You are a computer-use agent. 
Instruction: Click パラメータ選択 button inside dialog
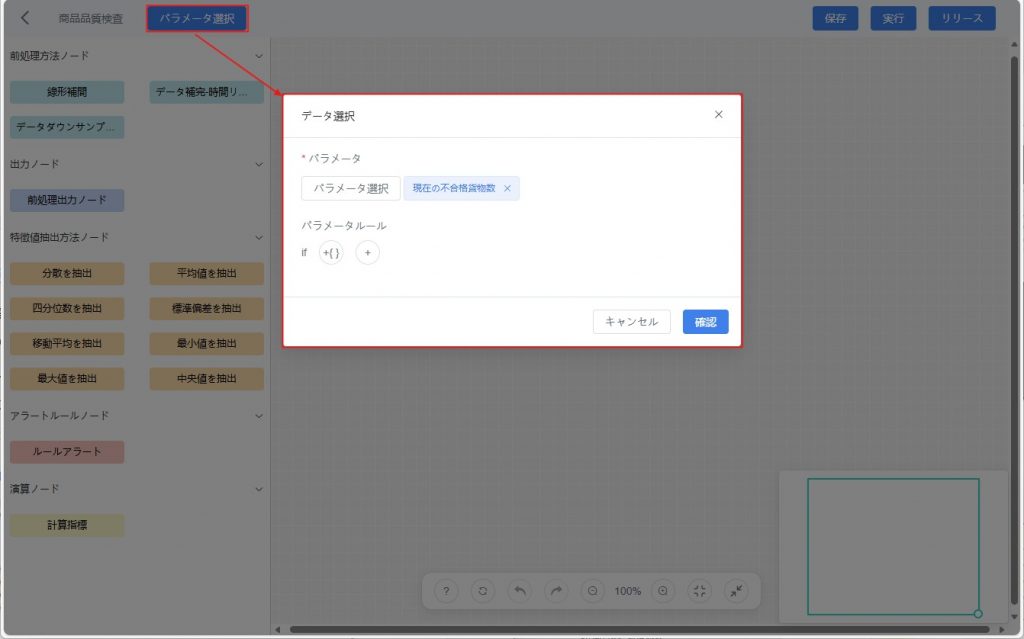pos(350,188)
